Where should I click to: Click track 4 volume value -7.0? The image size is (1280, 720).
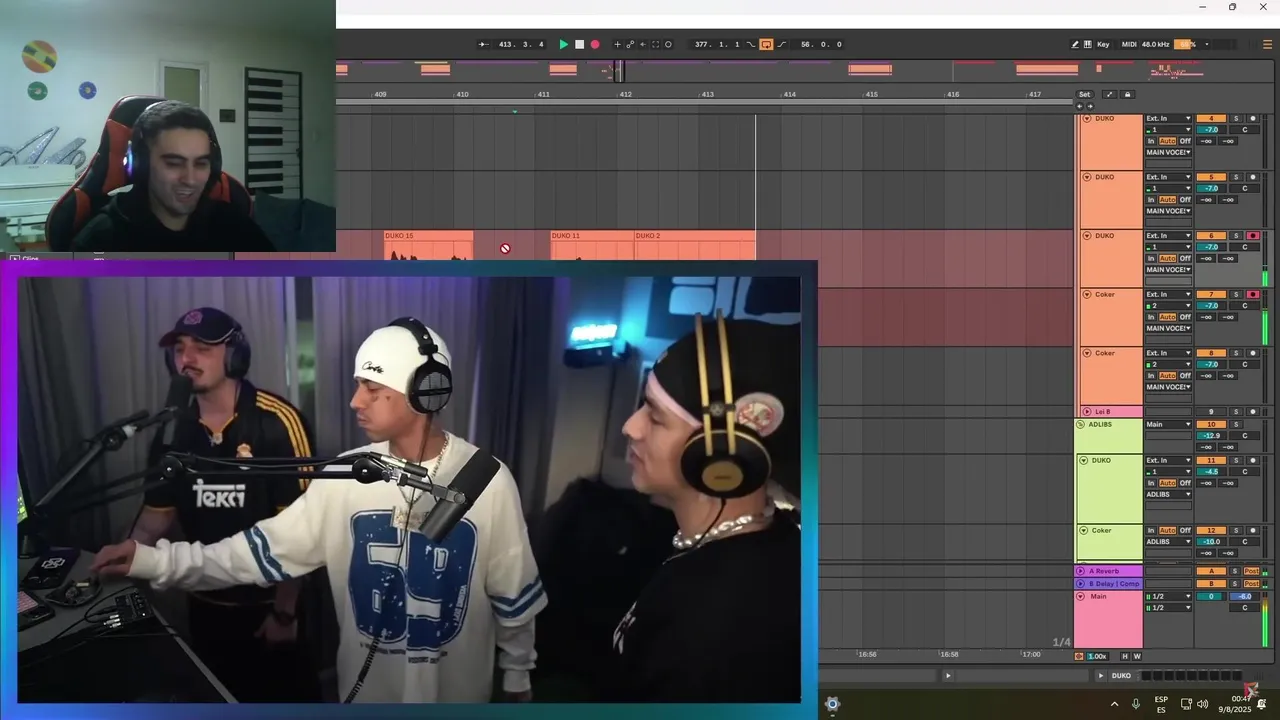coord(1211,130)
